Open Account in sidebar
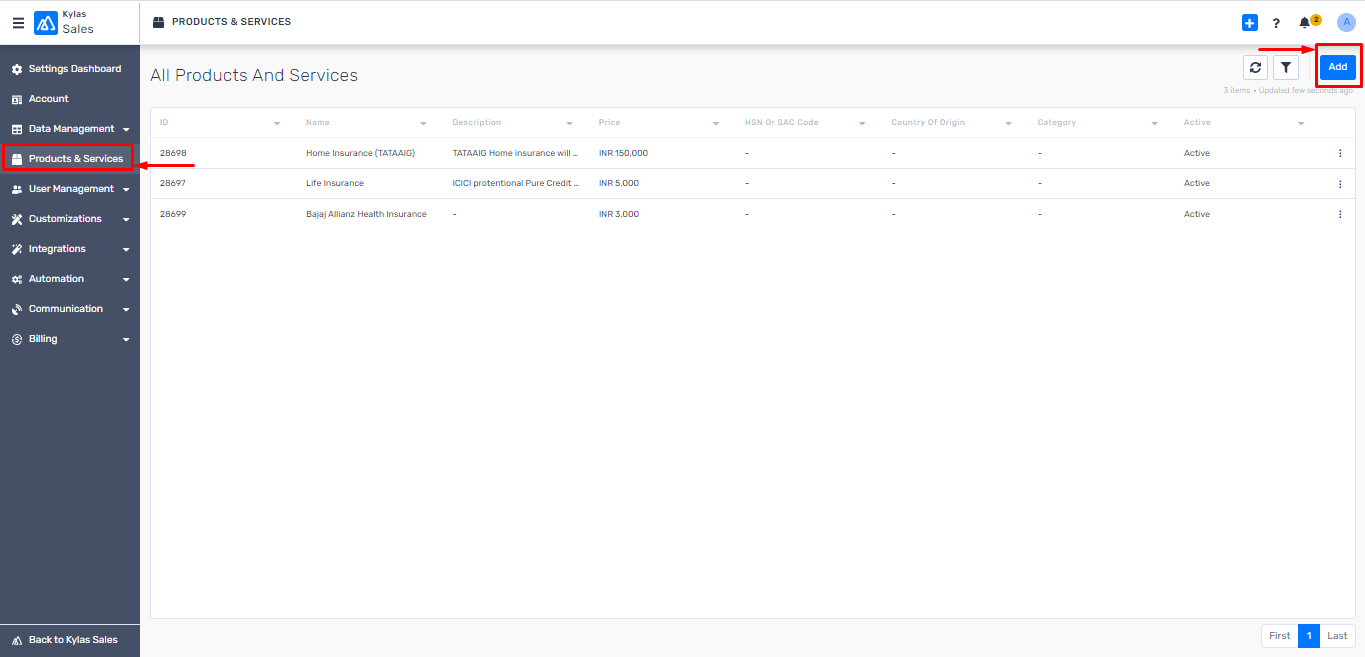This screenshot has height=657, width=1365. tap(70, 99)
